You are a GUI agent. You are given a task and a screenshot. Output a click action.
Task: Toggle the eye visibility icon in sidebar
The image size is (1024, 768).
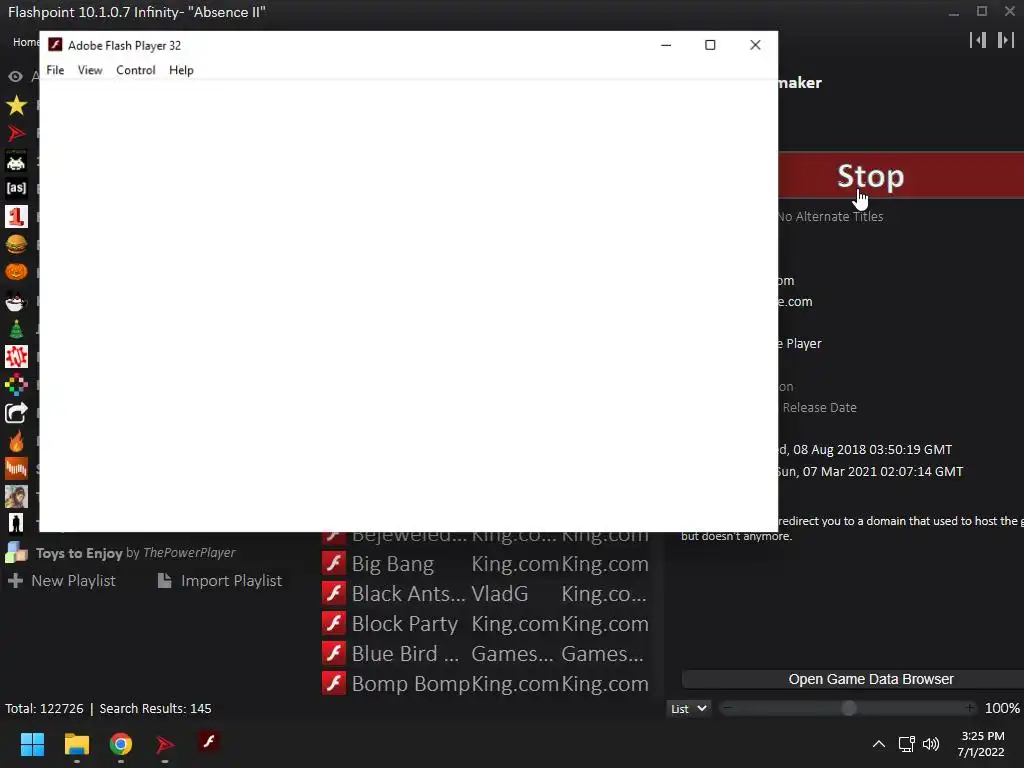[15, 76]
